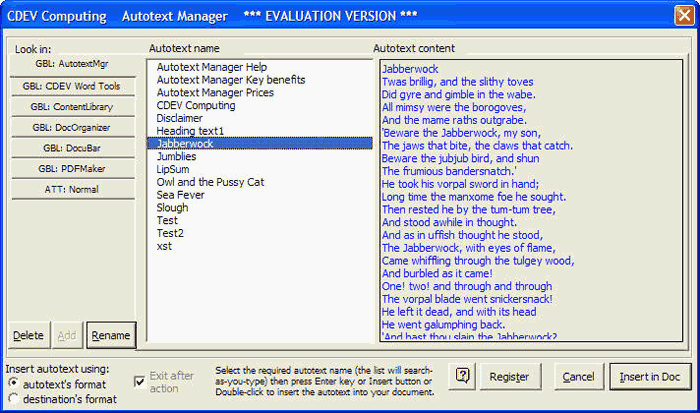700x413 pixels.
Task: Switch to GBL: CDEV Word Tools location
Action: [72, 86]
